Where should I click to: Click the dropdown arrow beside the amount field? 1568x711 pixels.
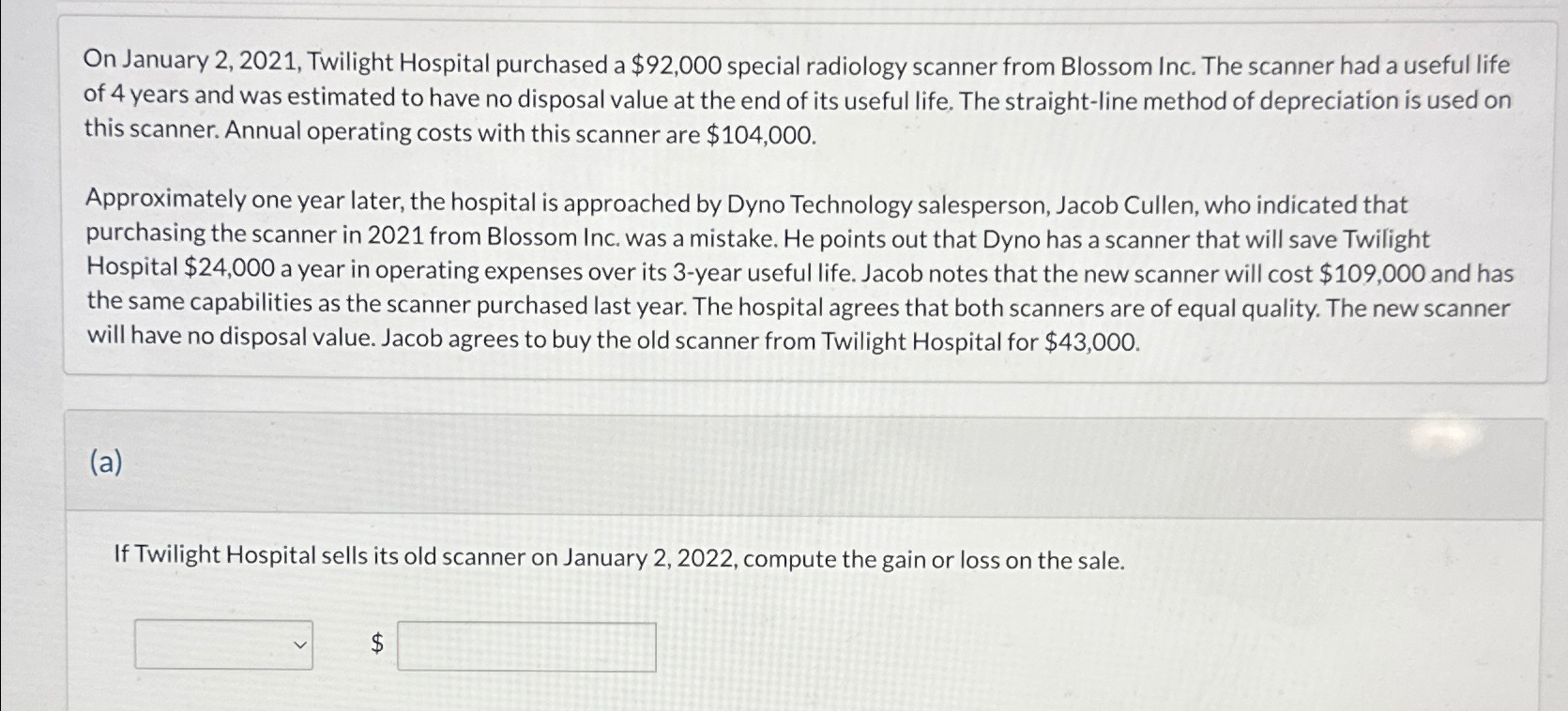298,644
